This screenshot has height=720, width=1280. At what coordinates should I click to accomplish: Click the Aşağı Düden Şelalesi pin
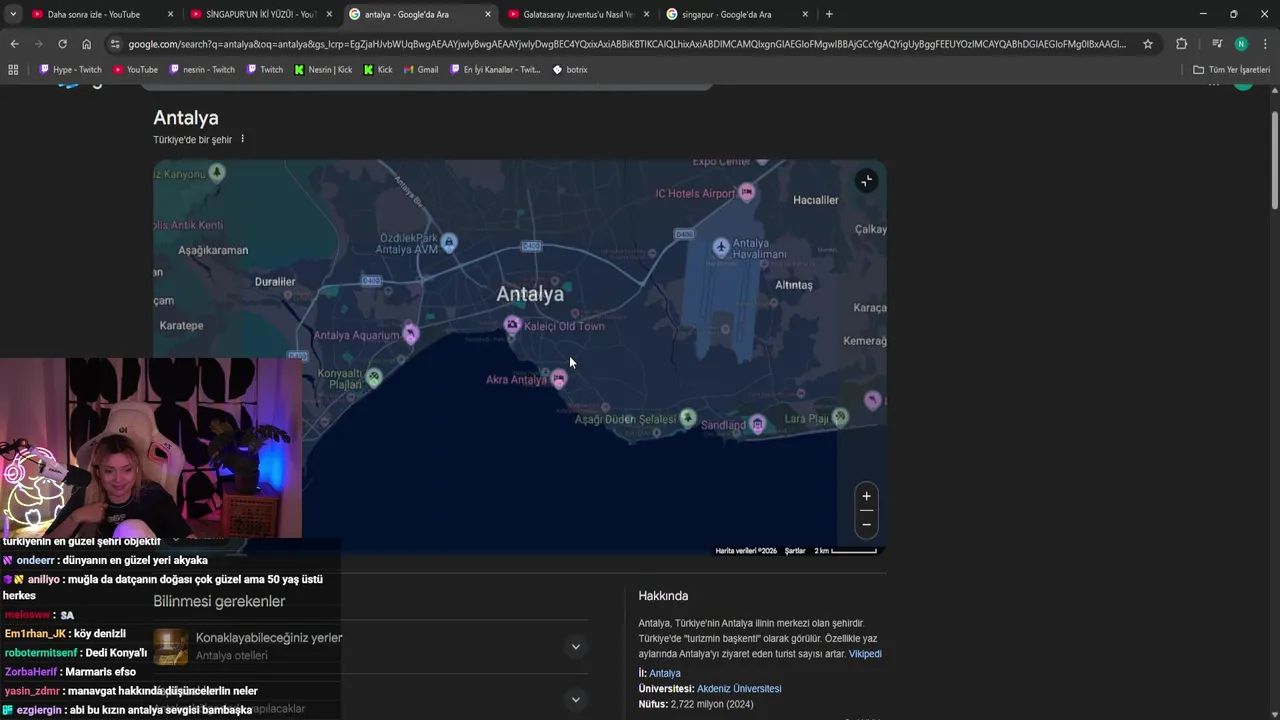pos(687,417)
